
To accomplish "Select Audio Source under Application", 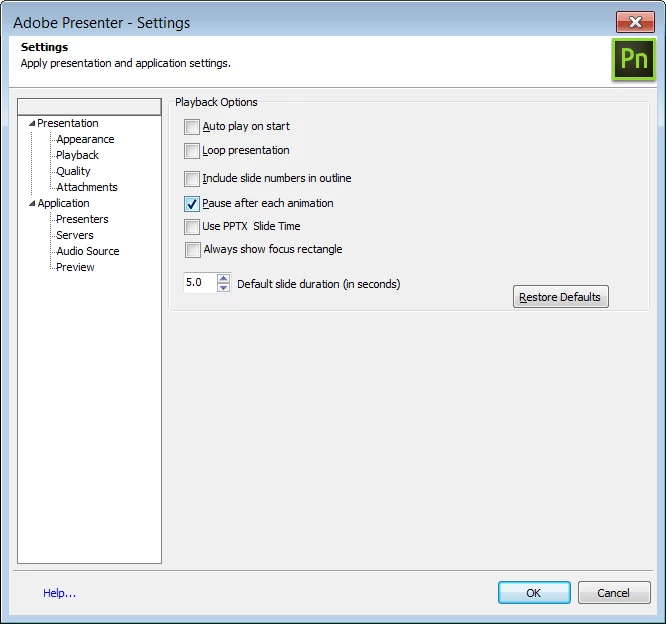I will (87, 251).
